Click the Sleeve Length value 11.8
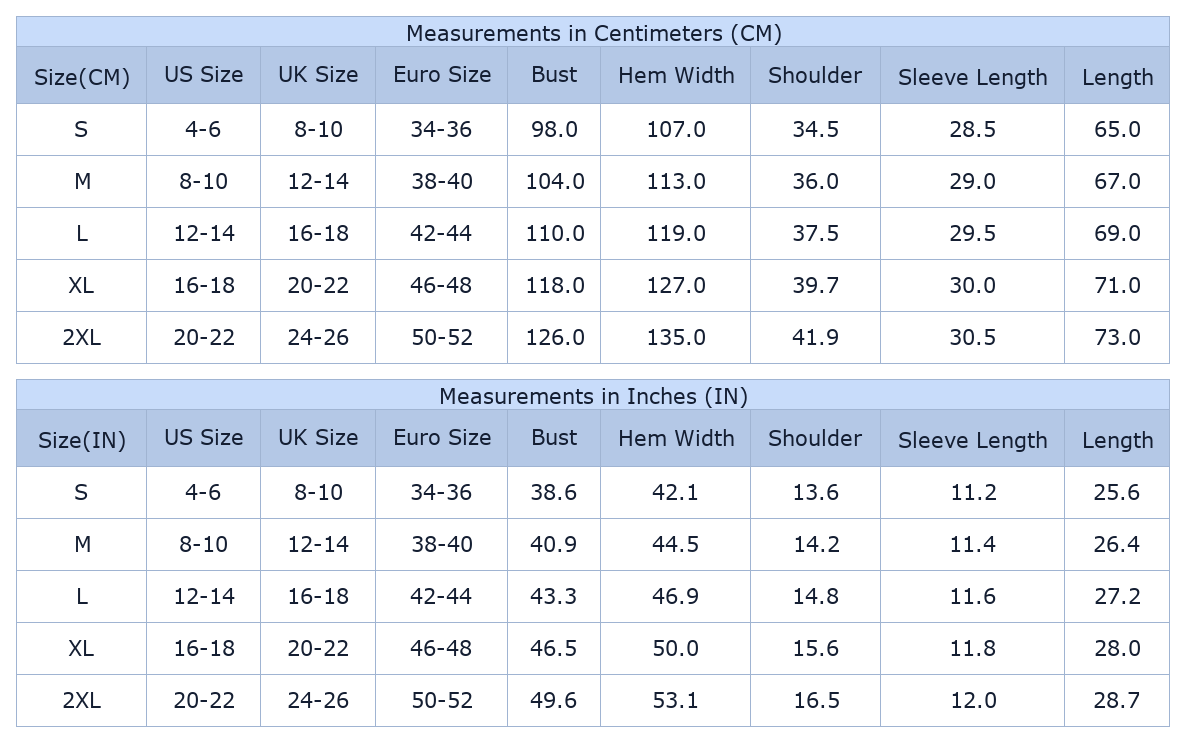The height and width of the screenshot is (748, 1185). click(x=972, y=649)
